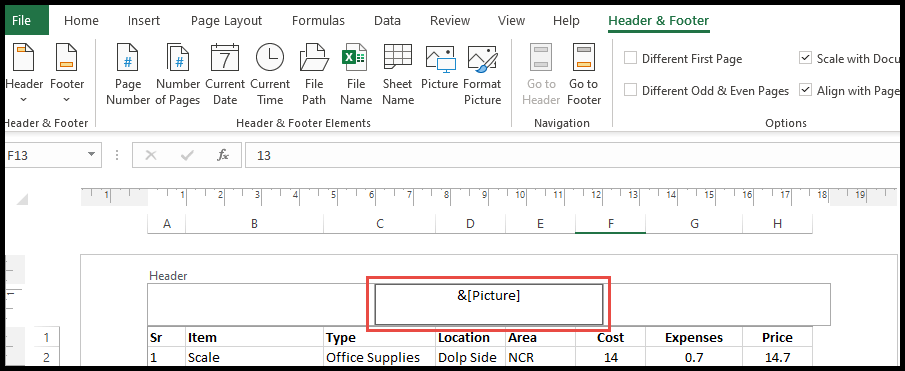
Task: Open the Formulas tab
Action: point(318,21)
